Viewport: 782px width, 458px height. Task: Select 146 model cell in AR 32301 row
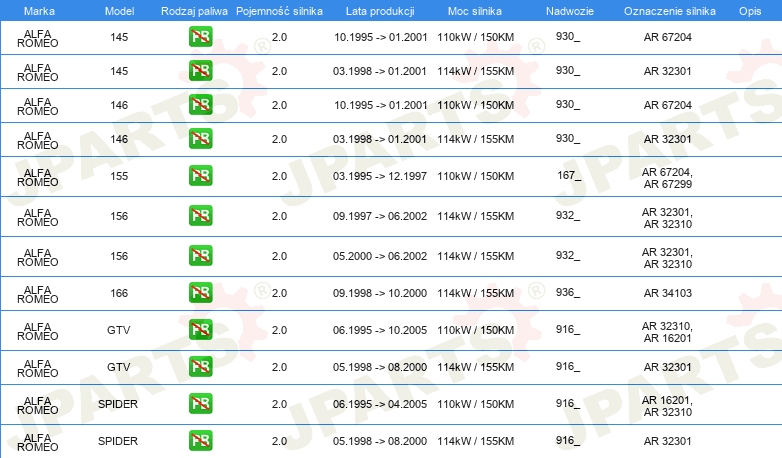coord(119,139)
